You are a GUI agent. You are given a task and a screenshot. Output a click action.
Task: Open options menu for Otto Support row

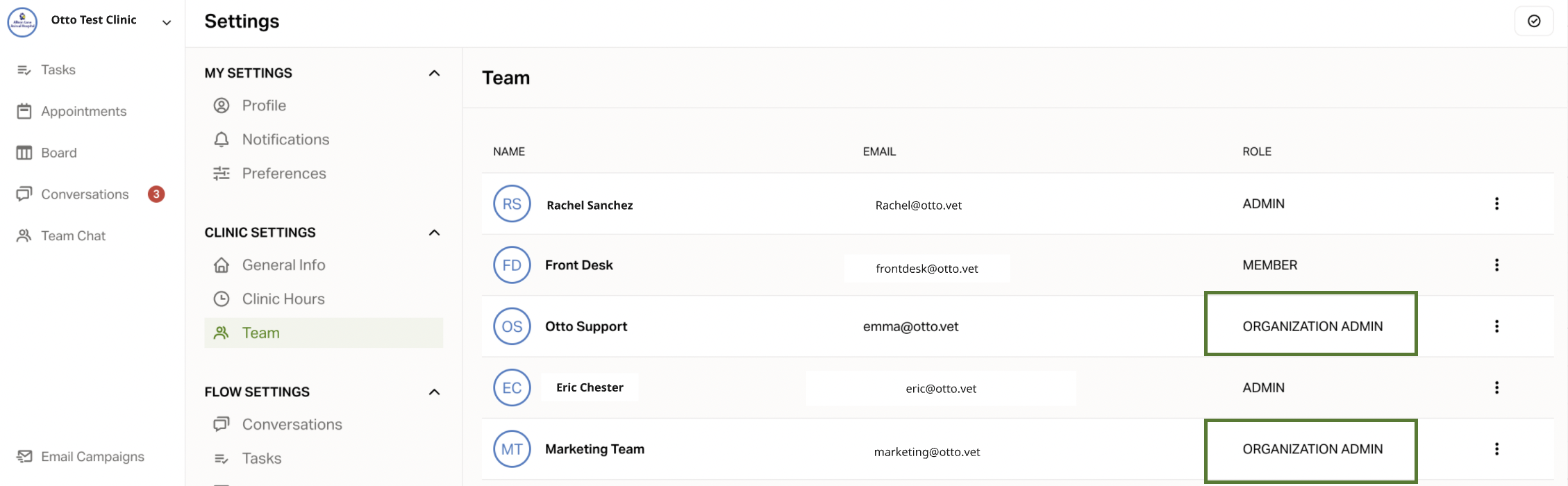tap(1496, 326)
